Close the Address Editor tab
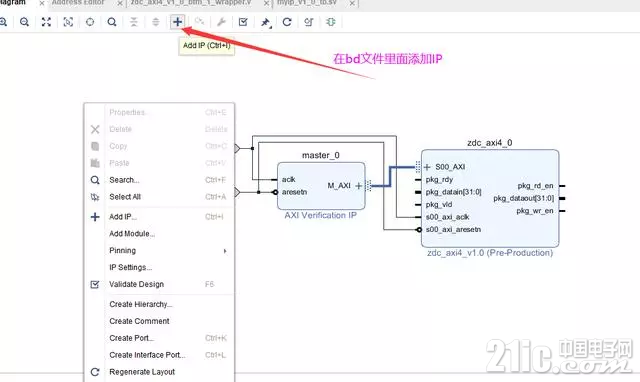Image resolution: width=640 pixels, height=382 pixels. (x=120, y=3)
